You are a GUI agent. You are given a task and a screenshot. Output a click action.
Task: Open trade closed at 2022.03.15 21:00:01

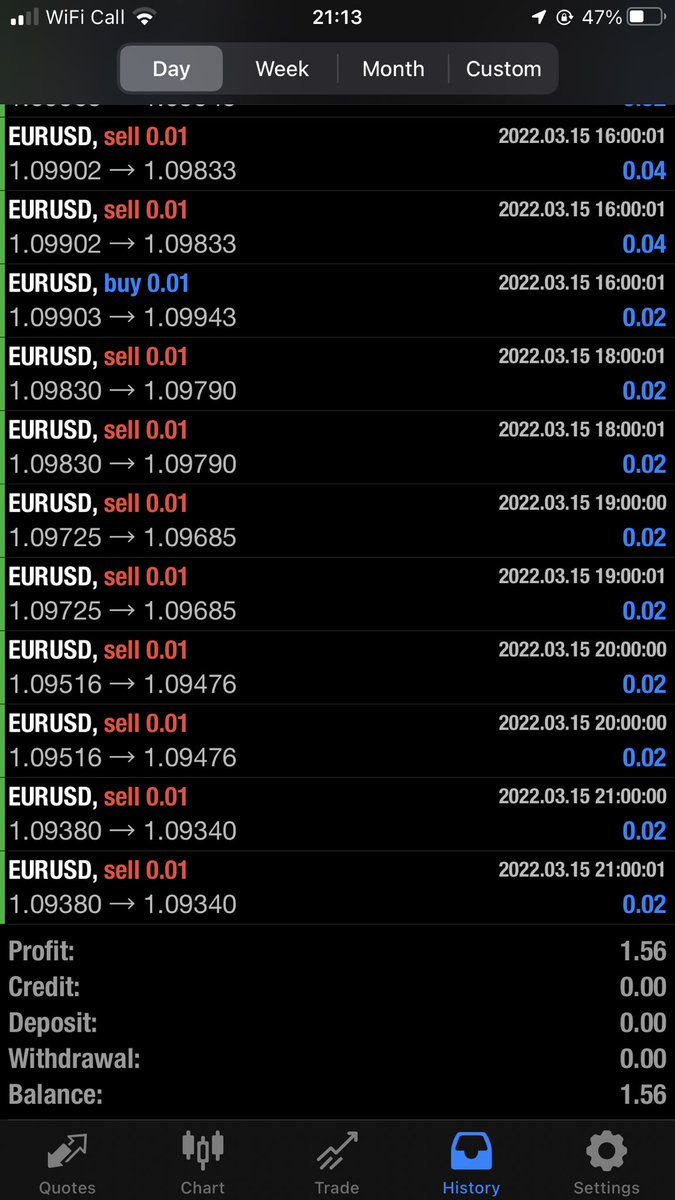[337, 887]
